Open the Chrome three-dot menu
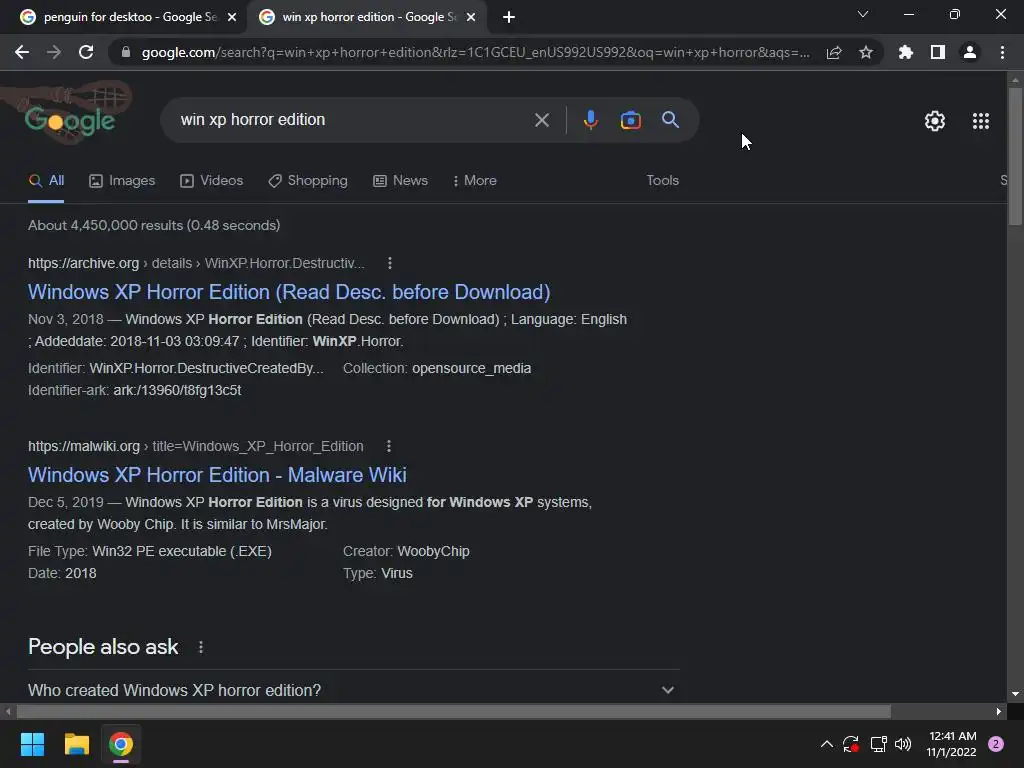The image size is (1024, 768). tap(1002, 52)
